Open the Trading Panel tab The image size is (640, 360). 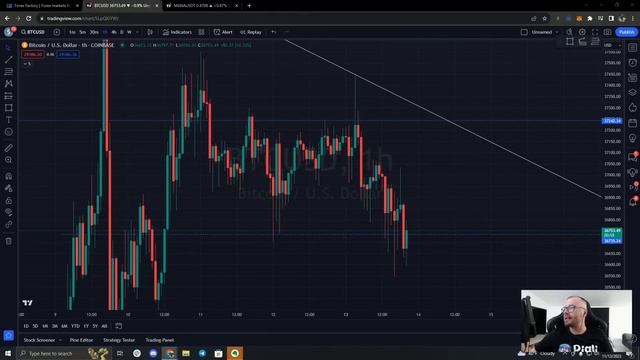pyautogui.click(x=160, y=340)
